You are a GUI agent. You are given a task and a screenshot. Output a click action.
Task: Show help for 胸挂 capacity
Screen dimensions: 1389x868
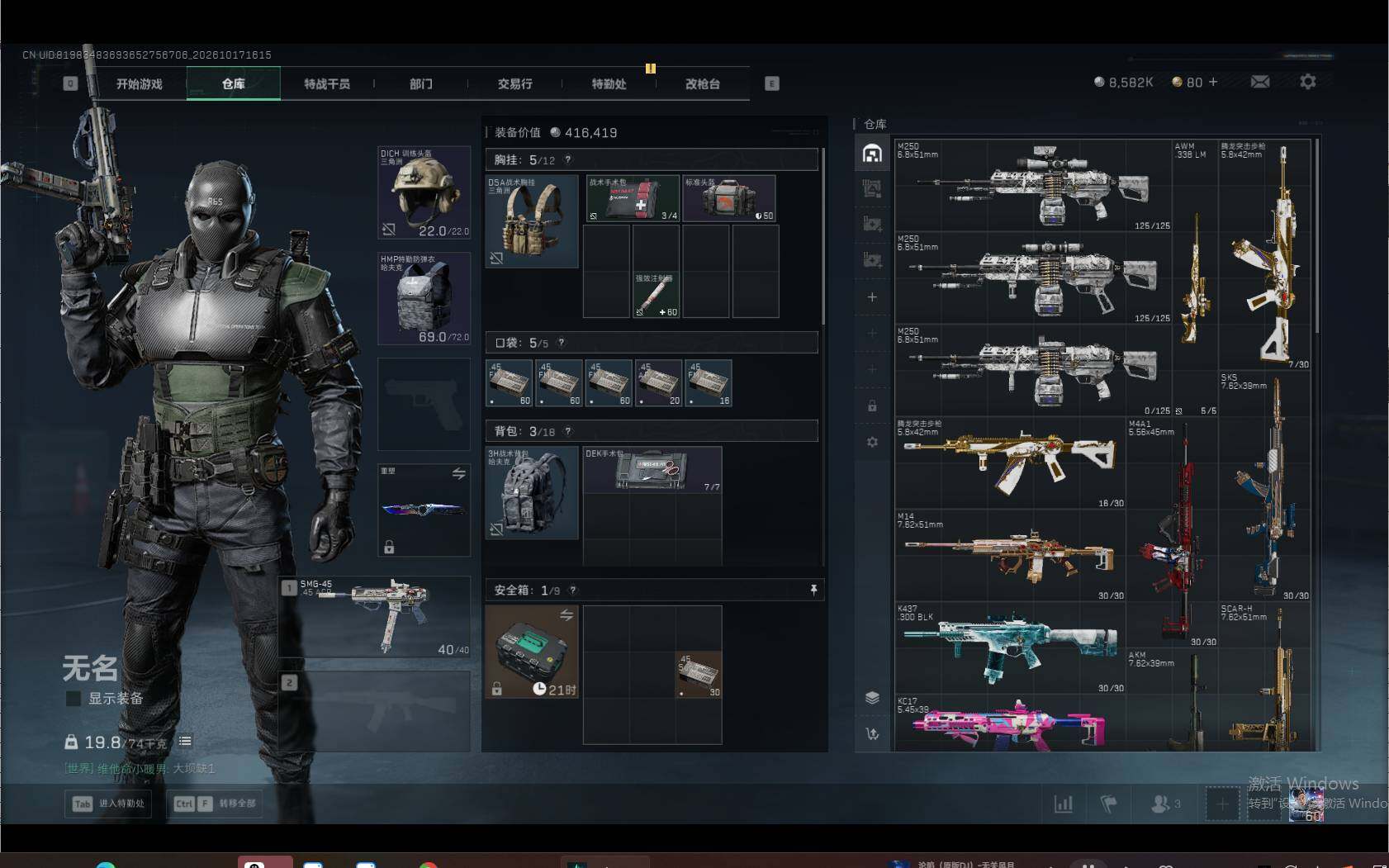tap(567, 159)
